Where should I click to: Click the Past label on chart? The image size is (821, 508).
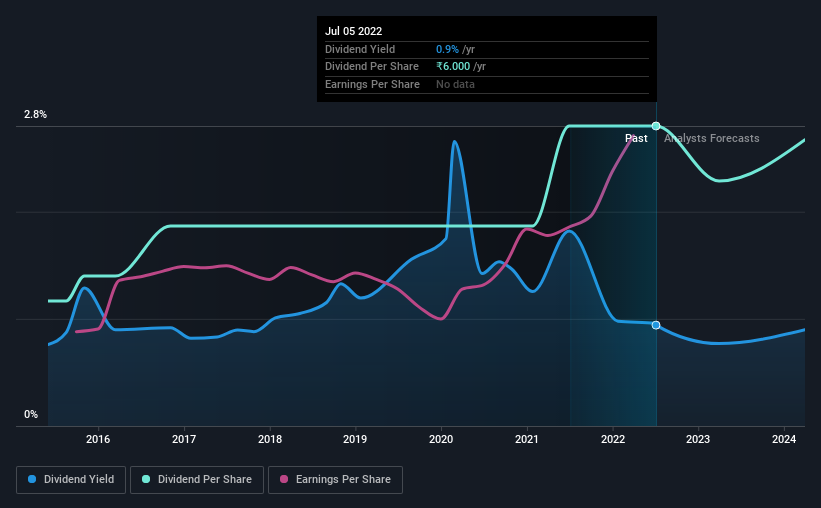636,138
